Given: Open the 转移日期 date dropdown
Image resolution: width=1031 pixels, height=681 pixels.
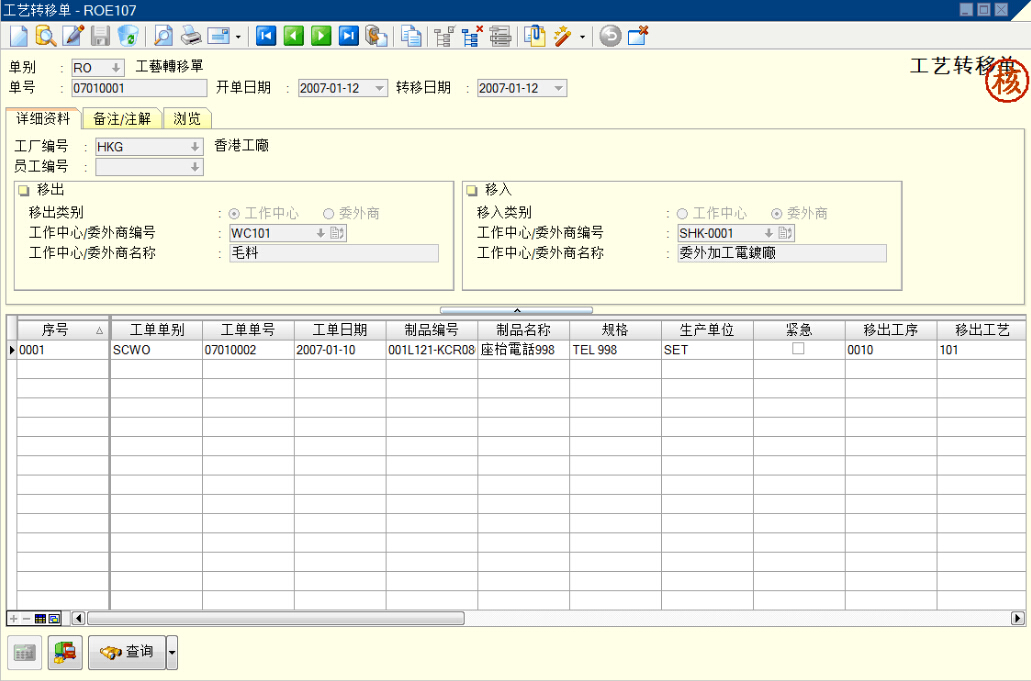Looking at the screenshot, I should (x=558, y=88).
